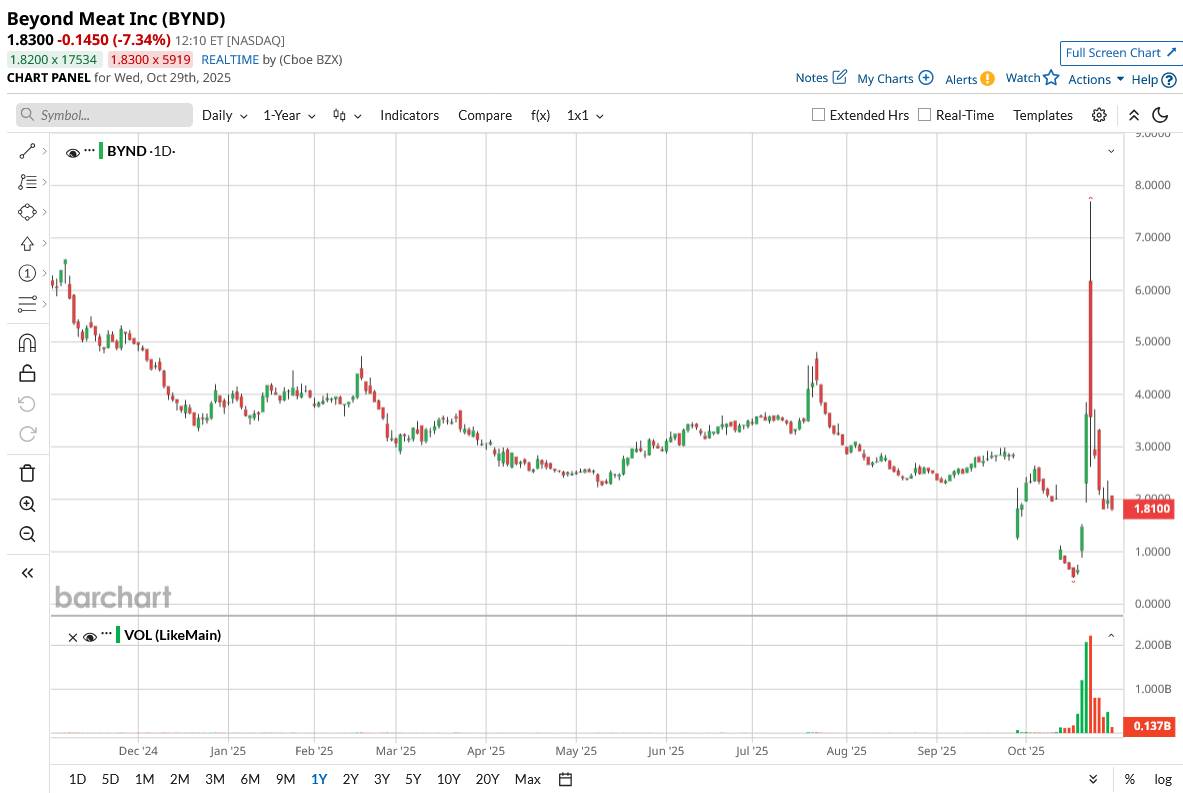This screenshot has width=1183, height=793.
Task: Open the Daily frequency dropdown
Action: [x=225, y=115]
